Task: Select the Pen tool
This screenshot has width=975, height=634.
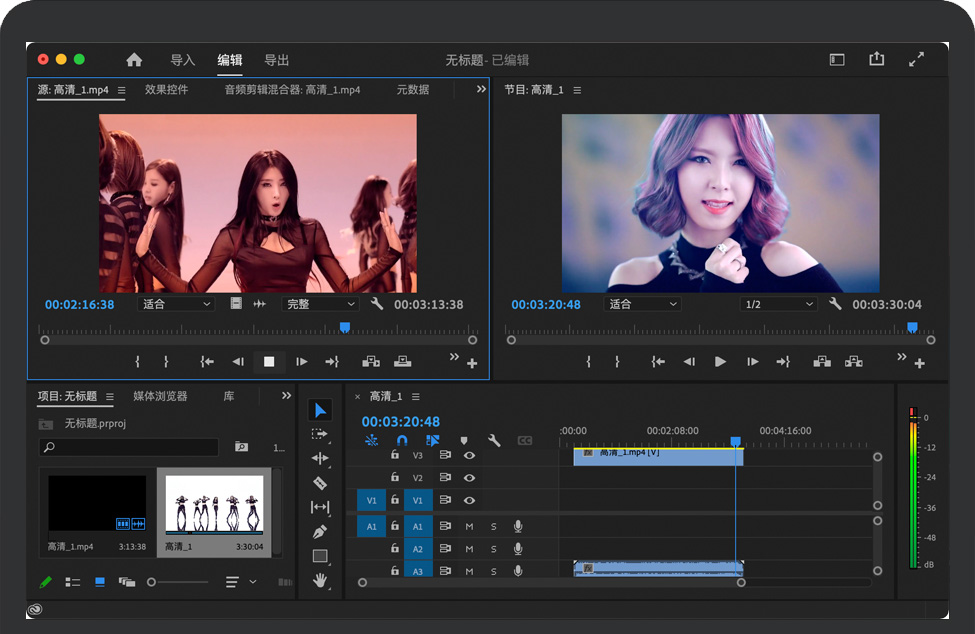Action: point(320,532)
